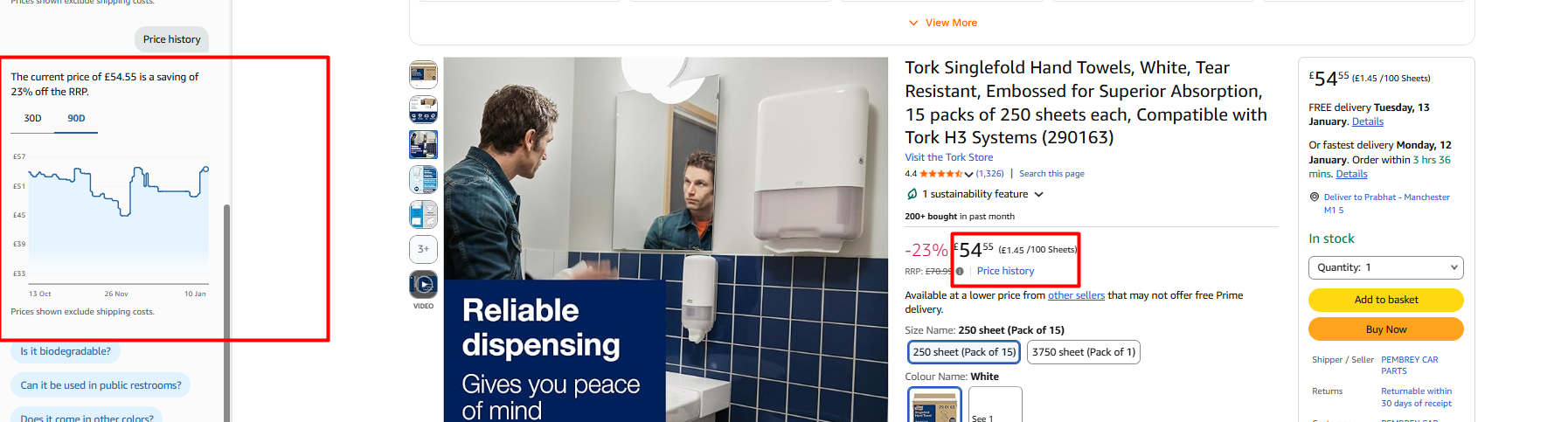This screenshot has width=1568, height=422.
Task: Expand the sustainability feature chevron
Action: tap(1038, 195)
